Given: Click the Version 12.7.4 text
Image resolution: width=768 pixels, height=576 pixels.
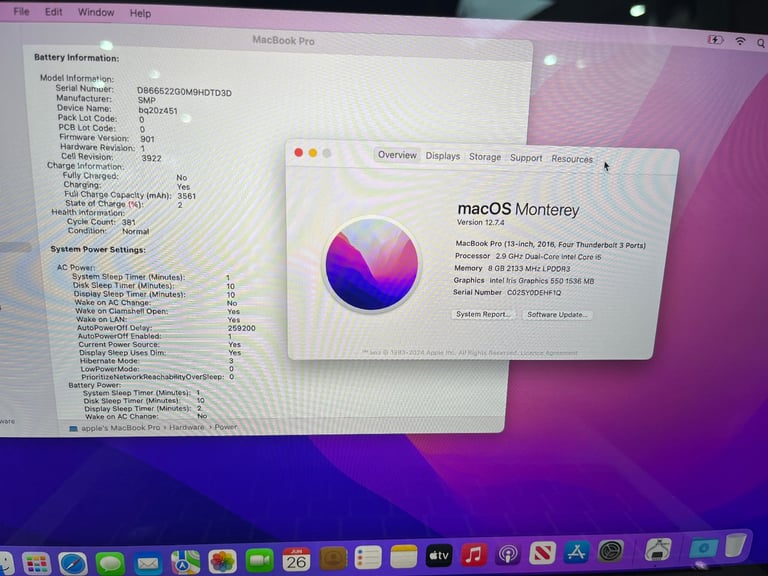Looking at the screenshot, I should [x=480, y=222].
